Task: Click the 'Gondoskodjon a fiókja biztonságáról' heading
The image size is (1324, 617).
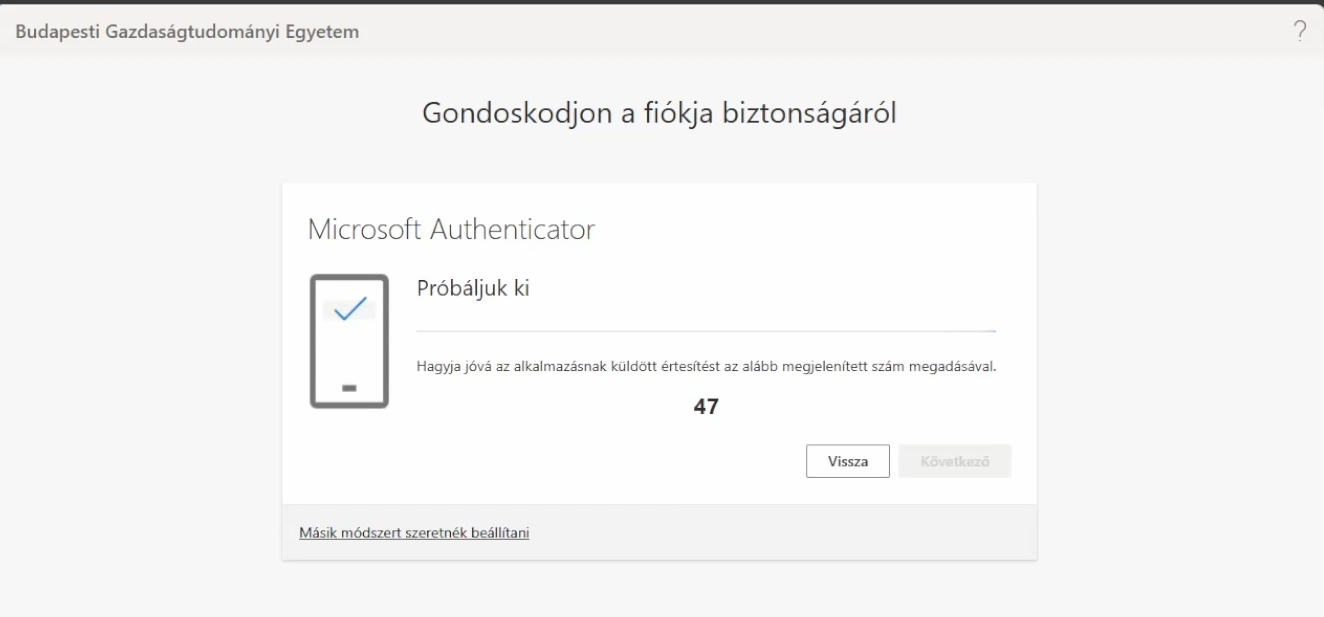Action: coord(659,113)
